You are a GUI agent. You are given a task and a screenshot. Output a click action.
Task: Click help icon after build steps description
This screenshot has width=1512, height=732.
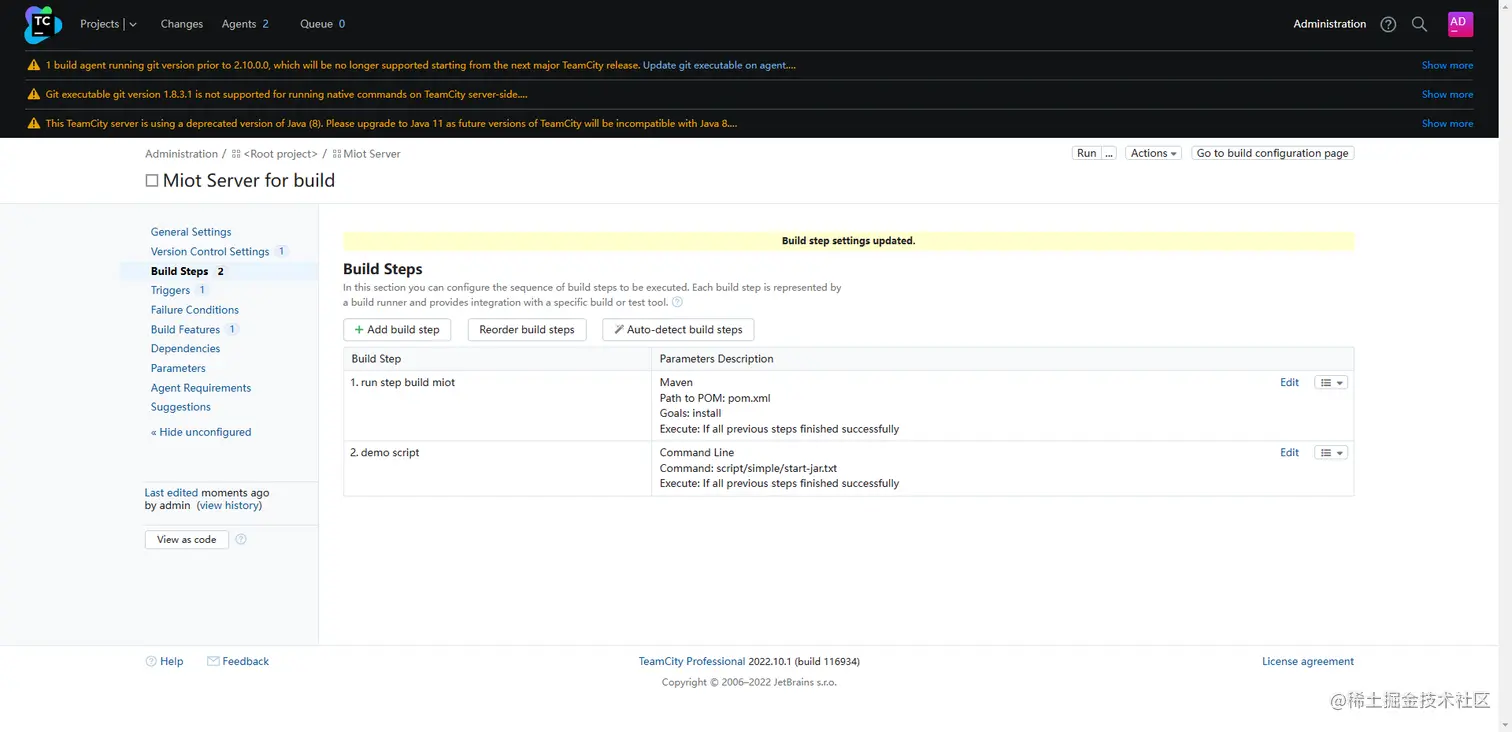click(x=677, y=302)
